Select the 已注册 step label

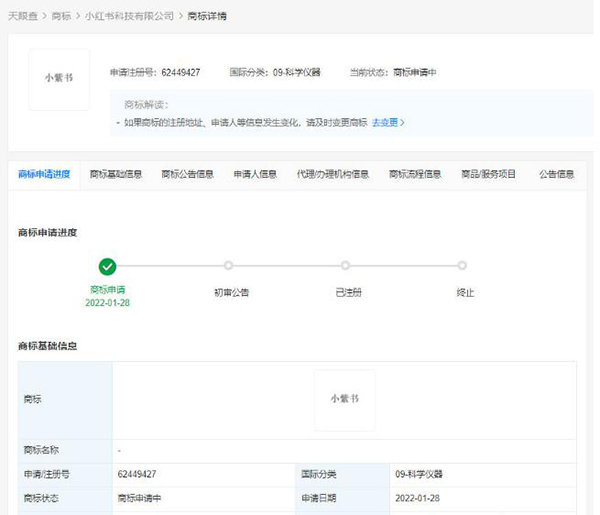click(x=349, y=293)
